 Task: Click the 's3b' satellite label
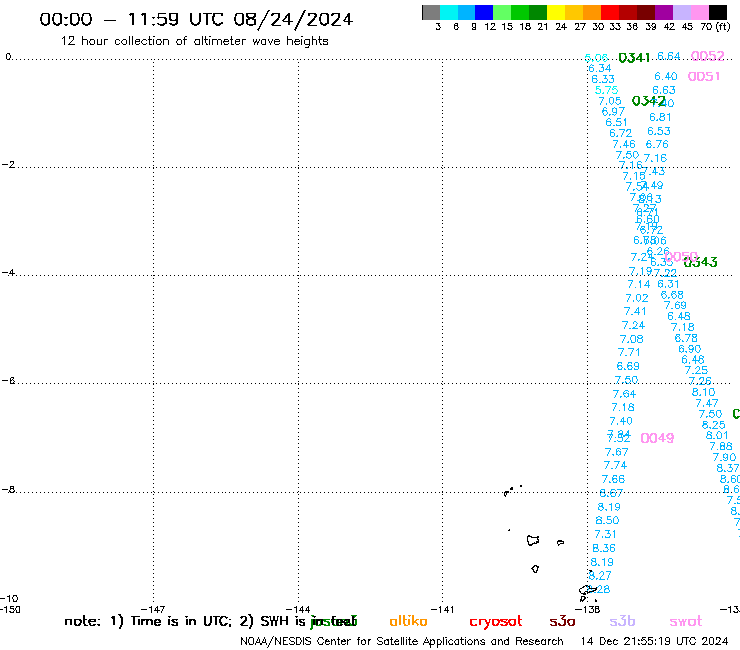click(622, 621)
